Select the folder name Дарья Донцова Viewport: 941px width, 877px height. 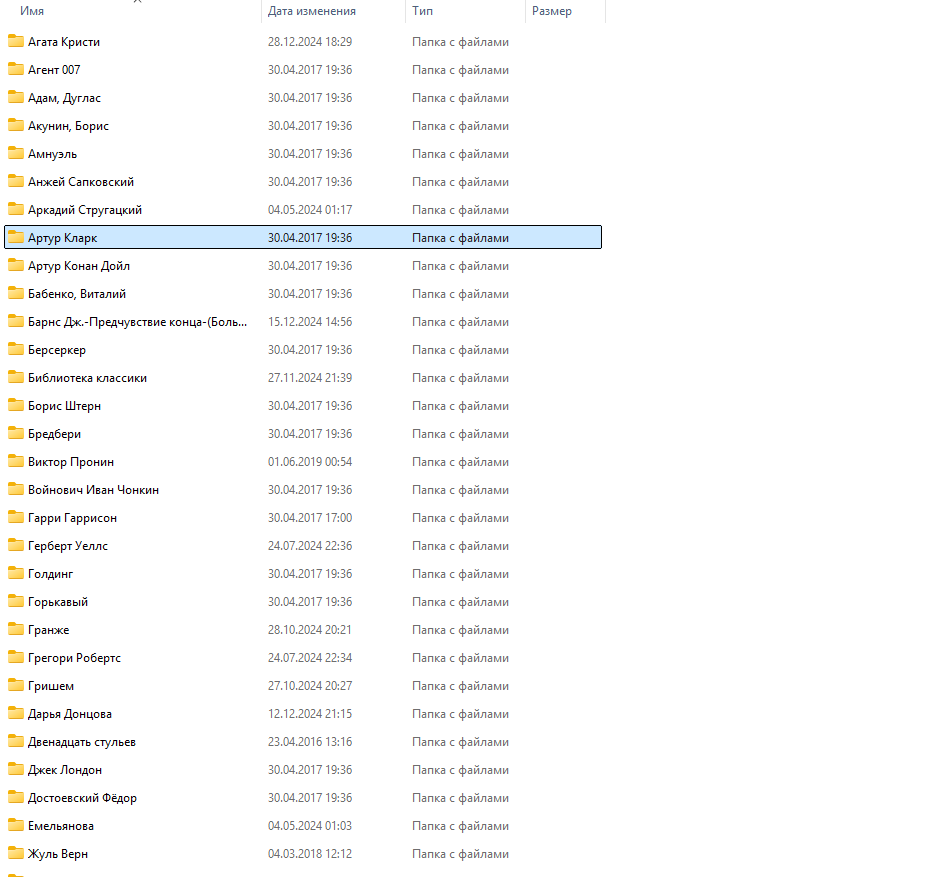point(70,714)
